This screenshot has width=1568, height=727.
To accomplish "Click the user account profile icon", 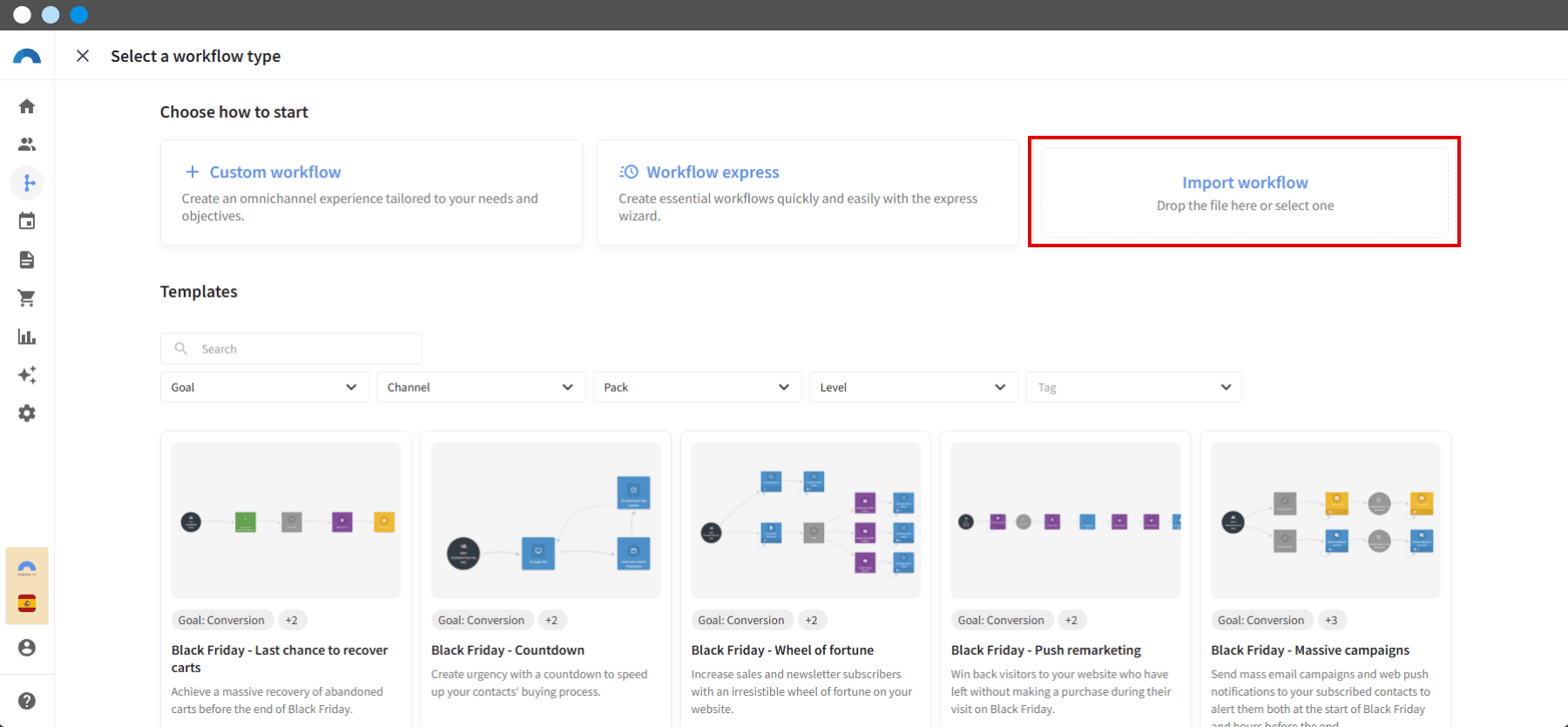I will pos(27,648).
